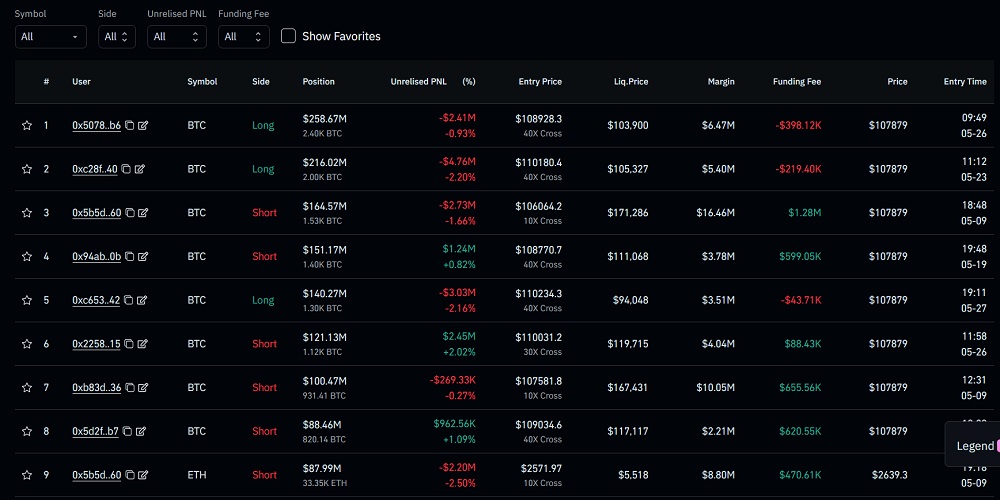1000x500 pixels.
Task: Enable the Show Favorites checkbox
Action: coord(289,36)
